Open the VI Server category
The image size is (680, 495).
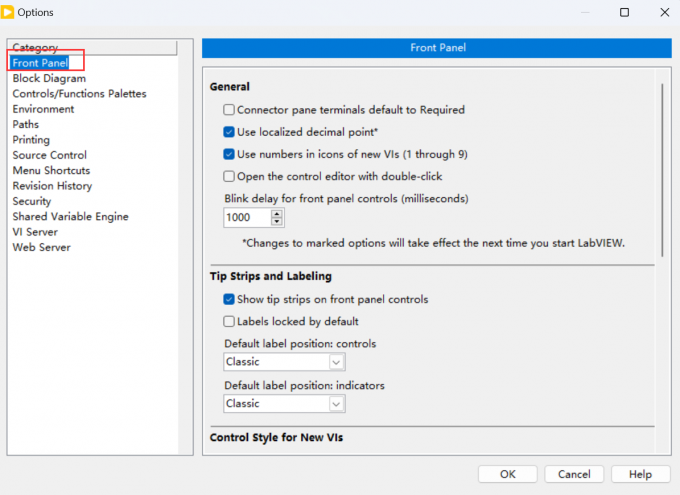(x=35, y=232)
